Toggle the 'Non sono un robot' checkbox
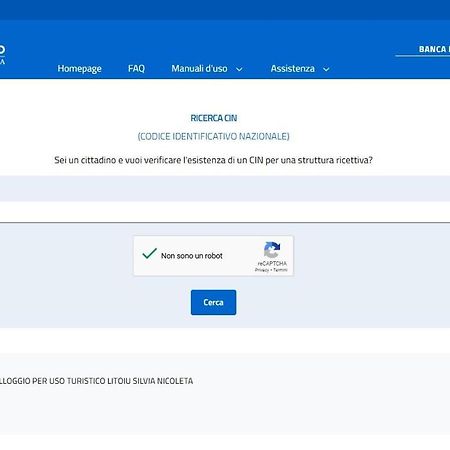 [149, 254]
